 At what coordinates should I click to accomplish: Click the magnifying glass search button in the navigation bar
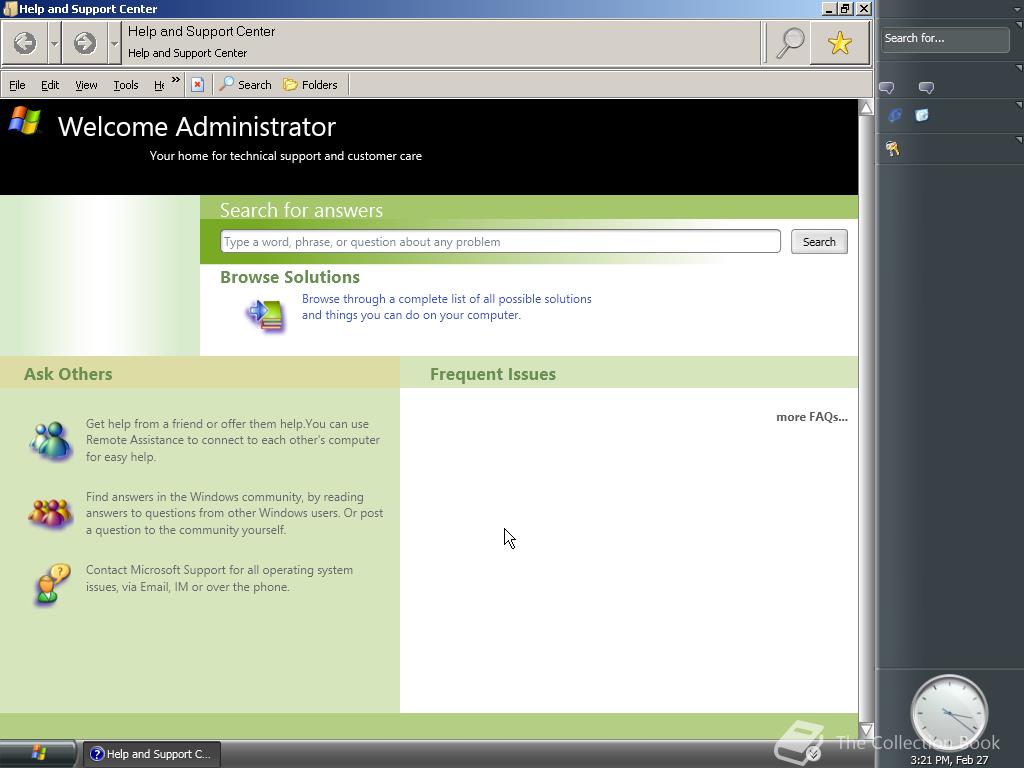point(790,43)
